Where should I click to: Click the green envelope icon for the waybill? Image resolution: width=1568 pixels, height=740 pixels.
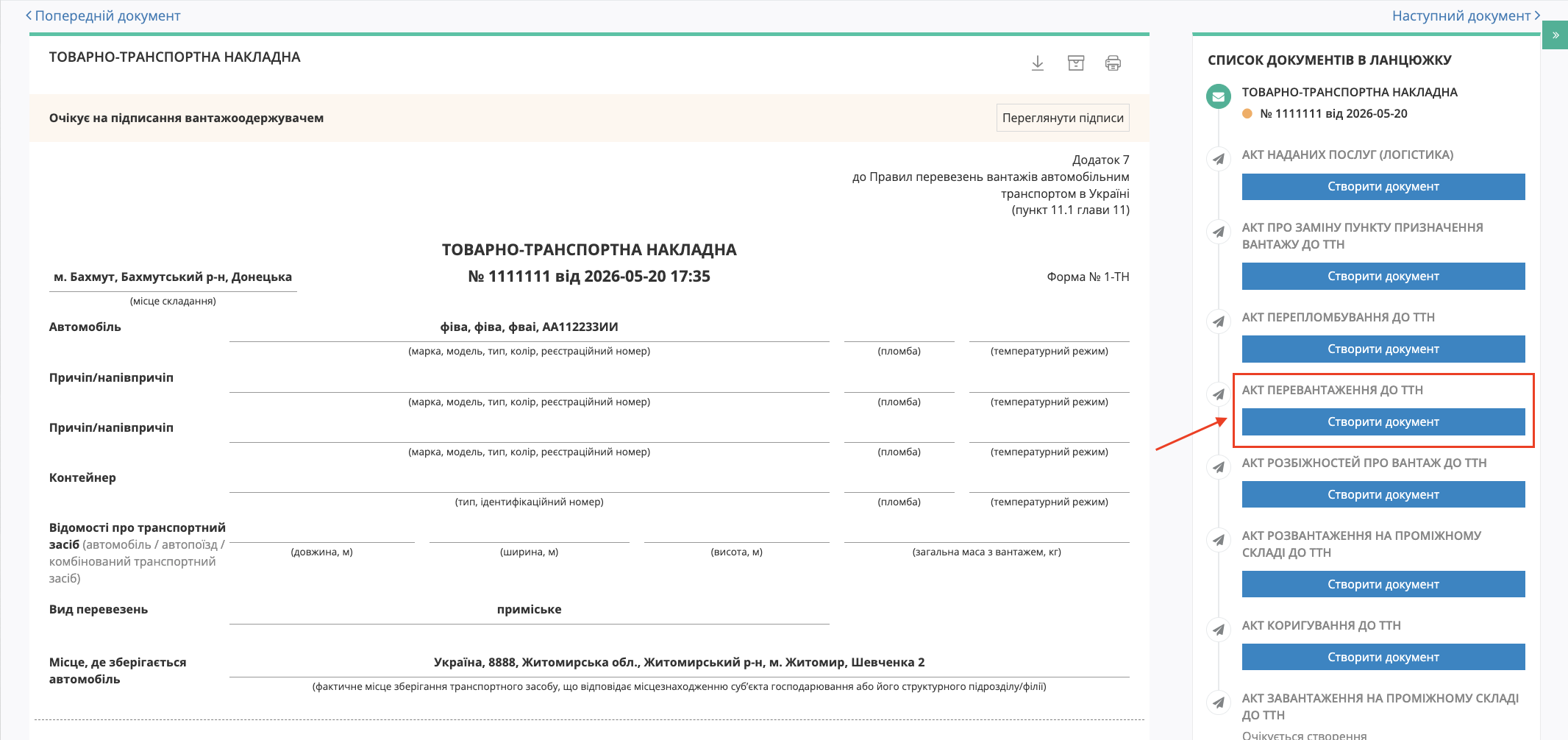click(1219, 96)
